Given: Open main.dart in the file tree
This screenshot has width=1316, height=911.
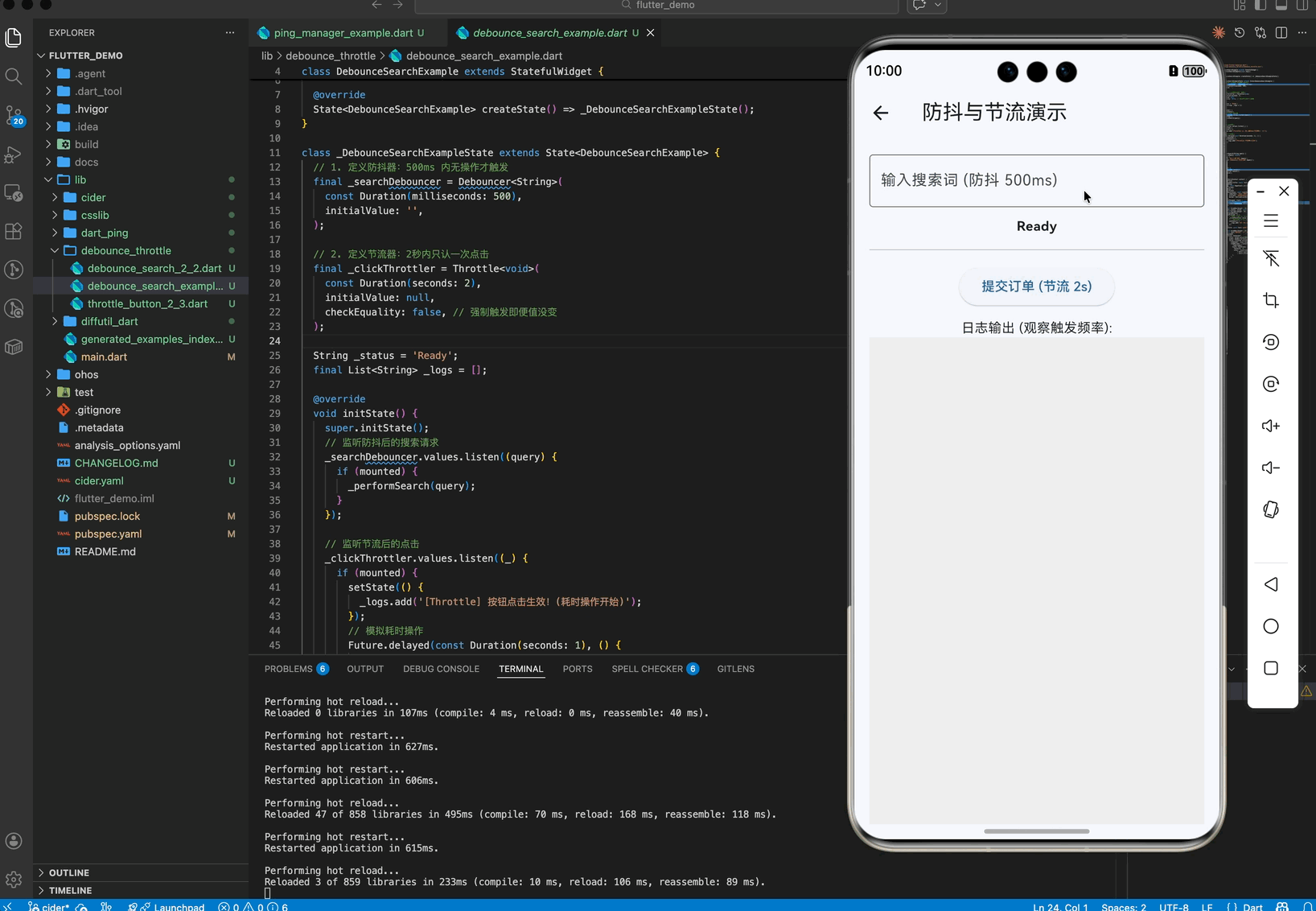Looking at the screenshot, I should pyautogui.click(x=104, y=357).
